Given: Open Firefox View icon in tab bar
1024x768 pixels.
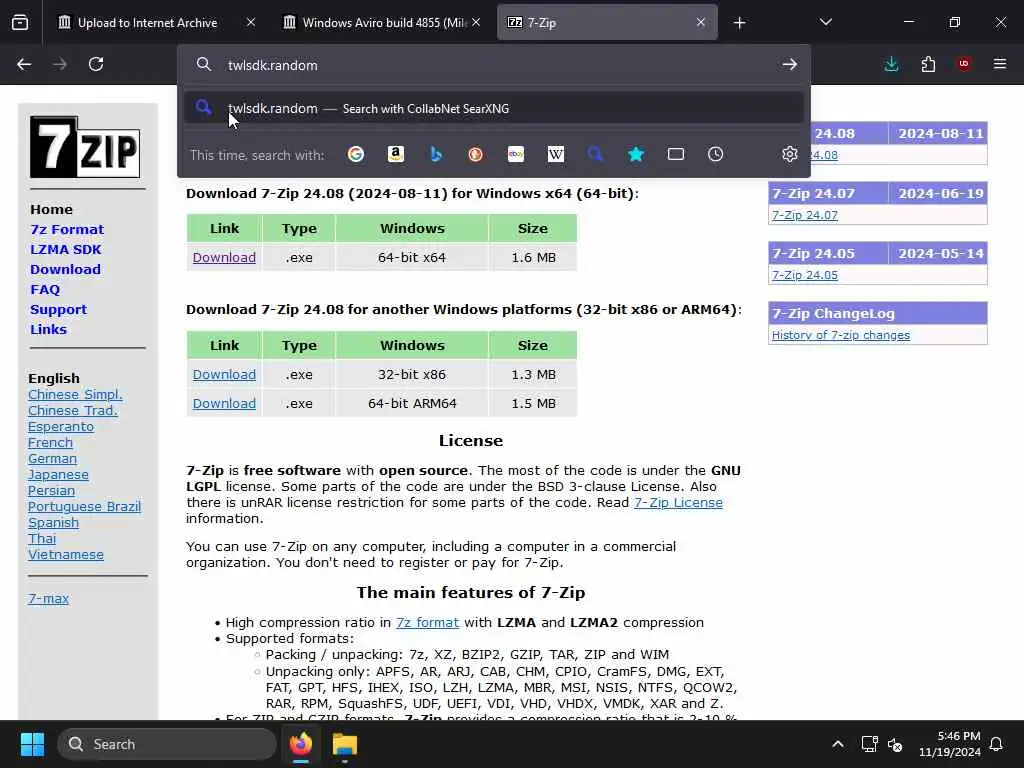Looking at the screenshot, I should coord(20,23).
